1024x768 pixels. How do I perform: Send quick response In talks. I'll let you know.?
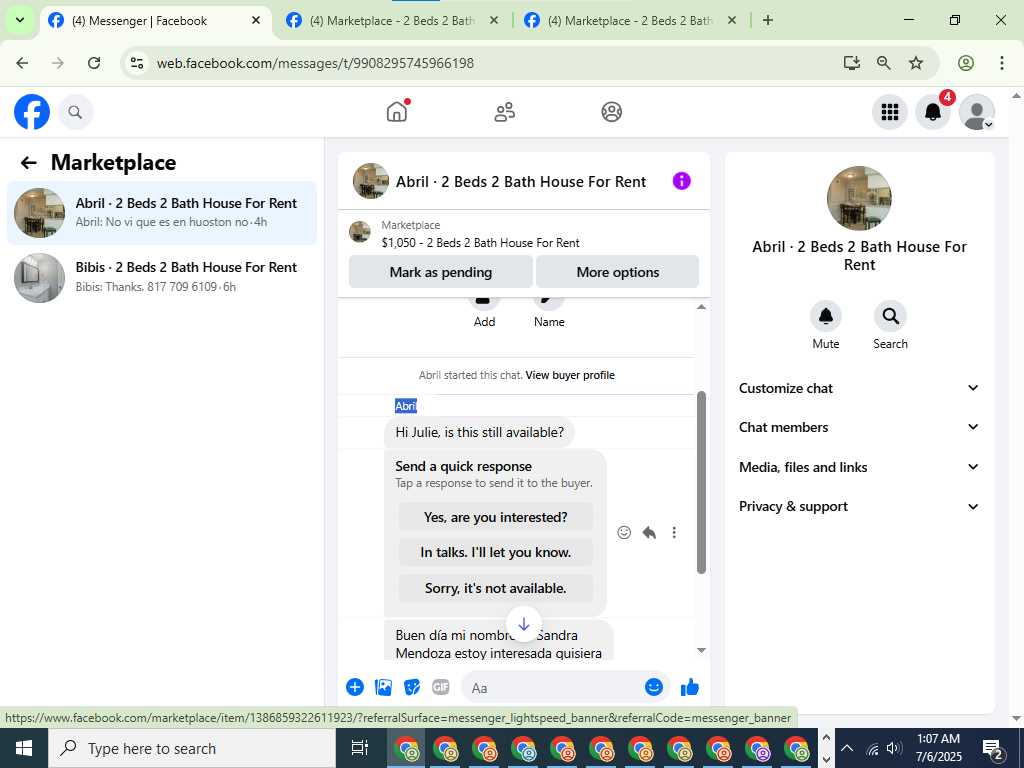496,552
